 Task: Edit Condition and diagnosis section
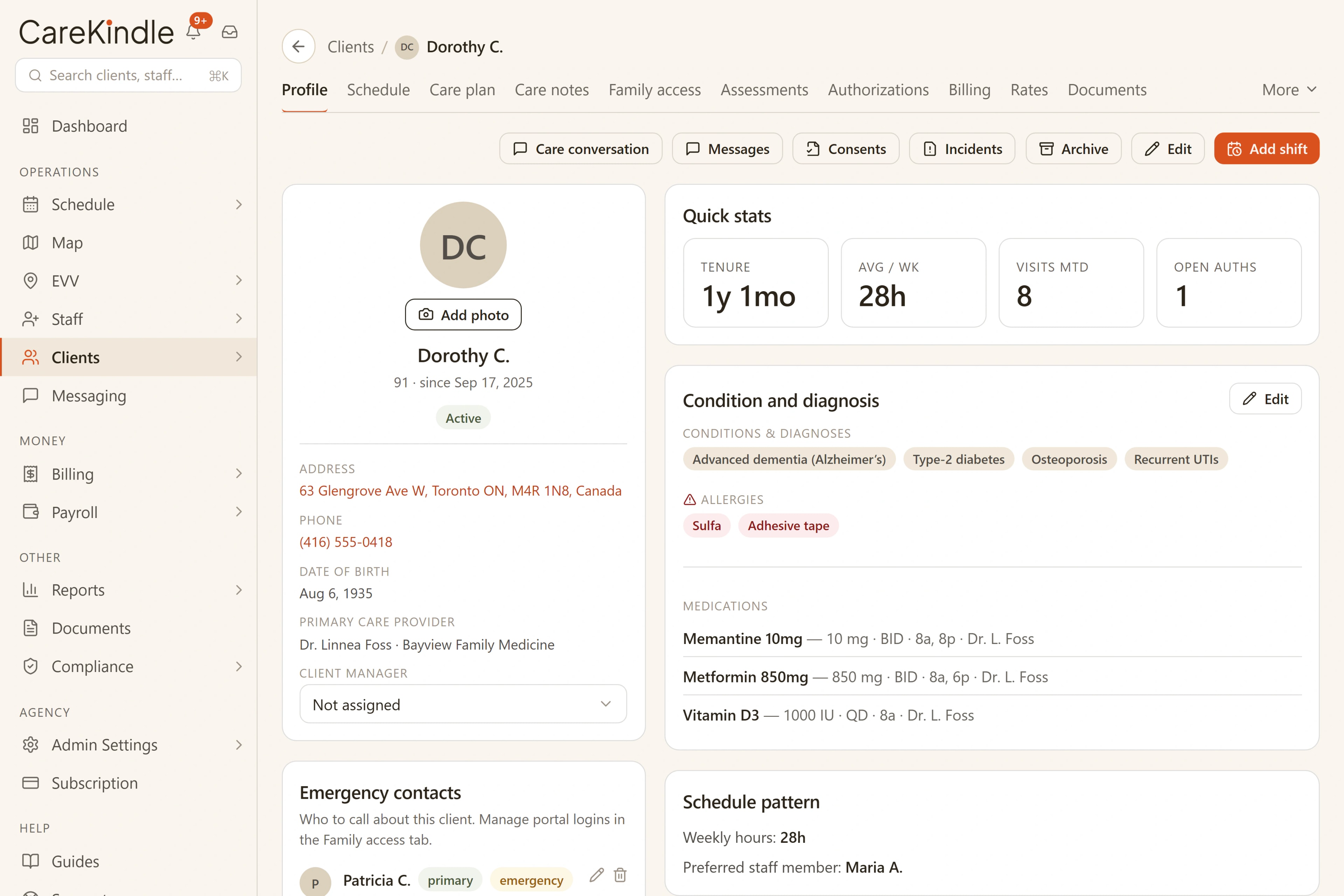click(1265, 399)
